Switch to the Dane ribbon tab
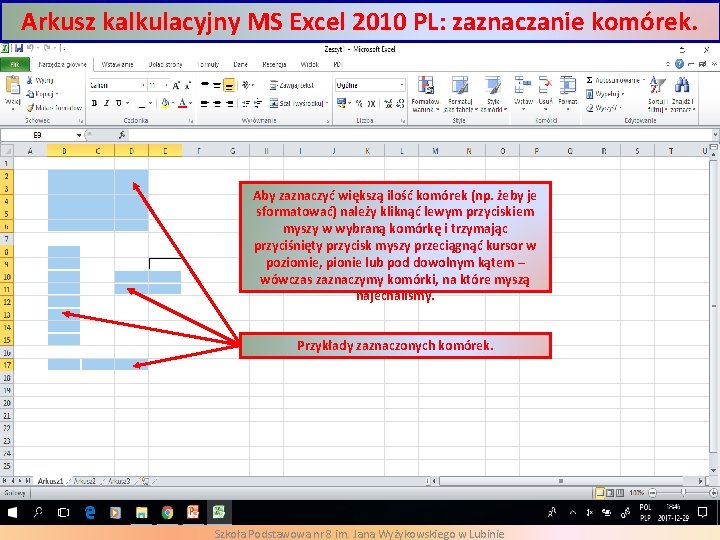 (x=241, y=64)
